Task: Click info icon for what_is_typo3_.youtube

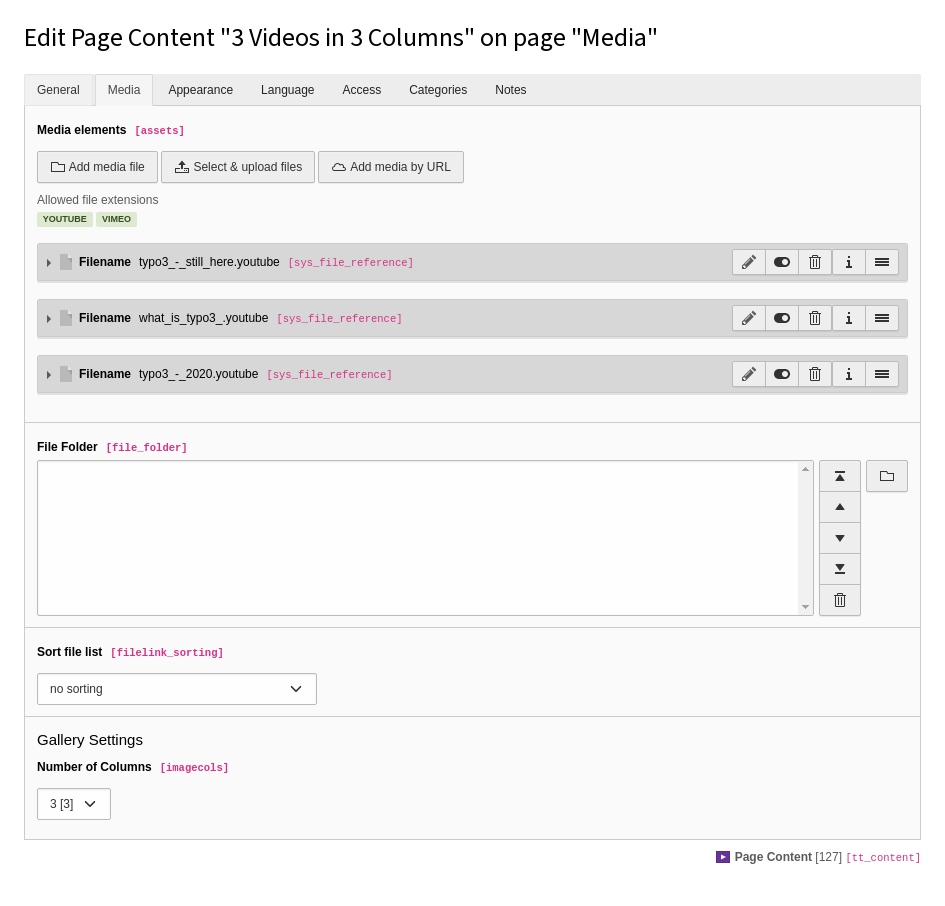Action: pos(849,318)
